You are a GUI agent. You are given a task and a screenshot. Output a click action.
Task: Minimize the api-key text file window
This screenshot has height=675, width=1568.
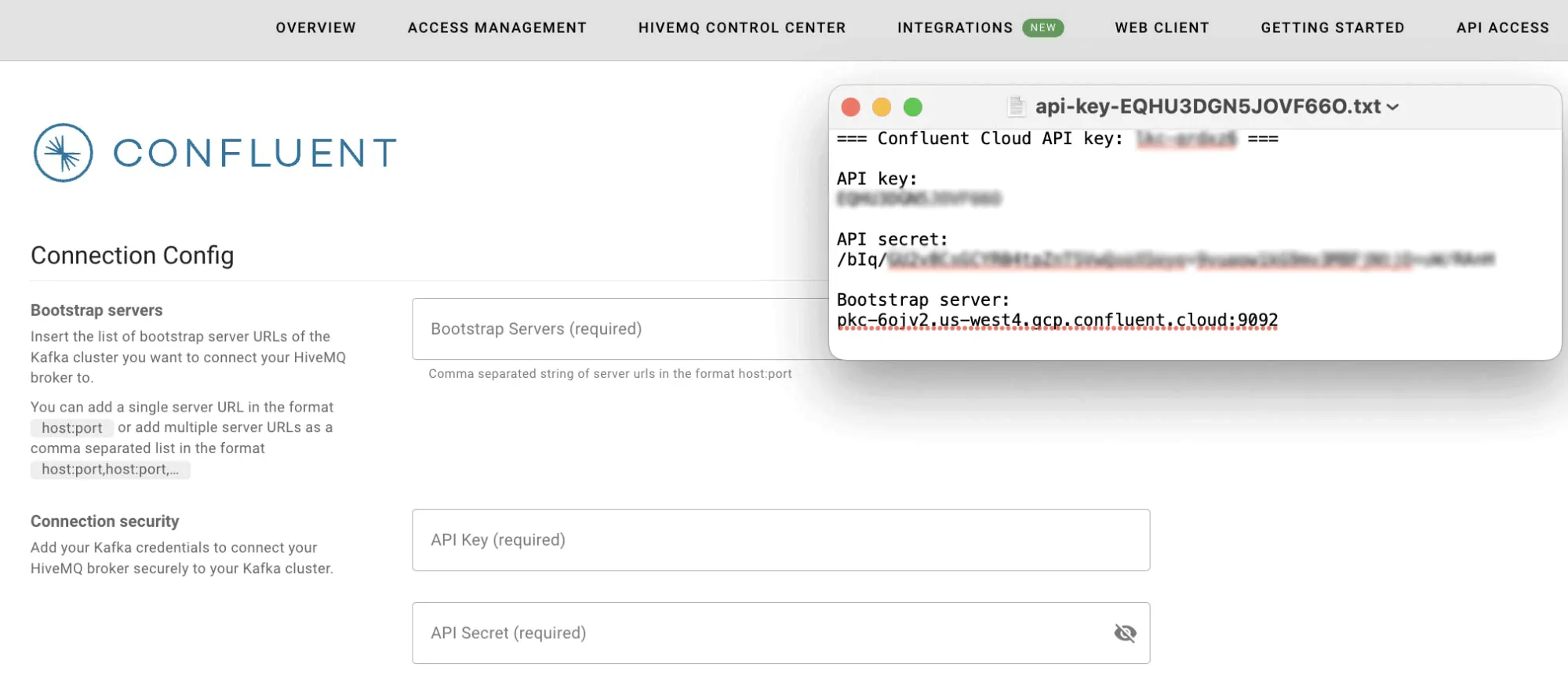click(x=882, y=107)
